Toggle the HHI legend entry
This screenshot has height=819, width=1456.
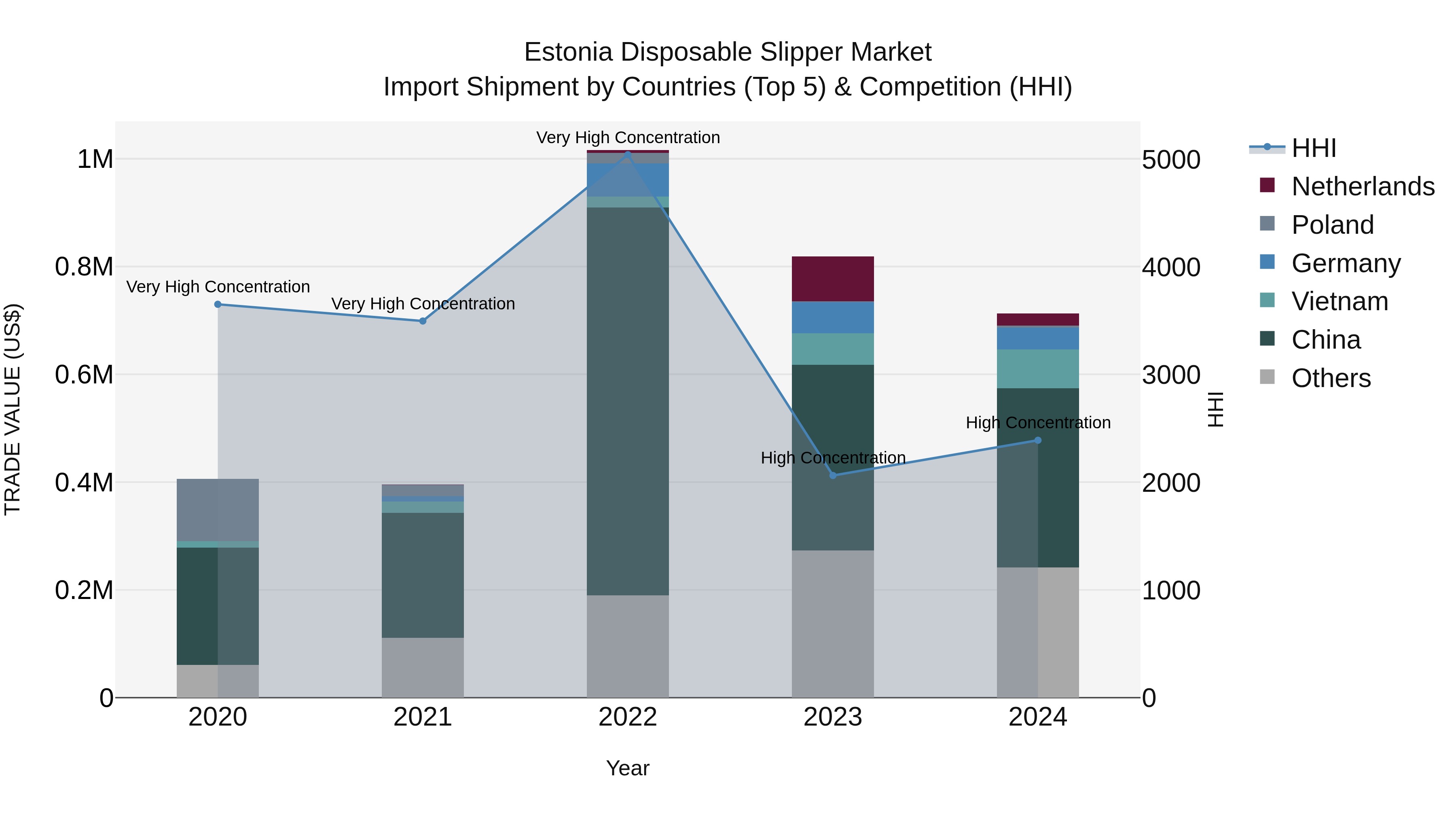[1293, 148]
